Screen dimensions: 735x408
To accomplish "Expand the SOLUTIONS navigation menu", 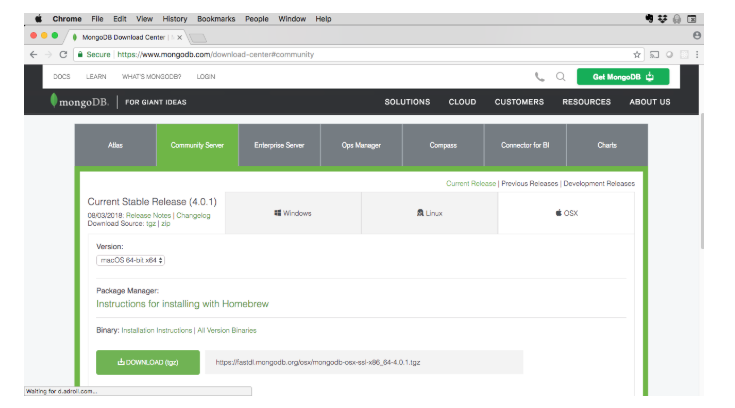I will (407, 102).
